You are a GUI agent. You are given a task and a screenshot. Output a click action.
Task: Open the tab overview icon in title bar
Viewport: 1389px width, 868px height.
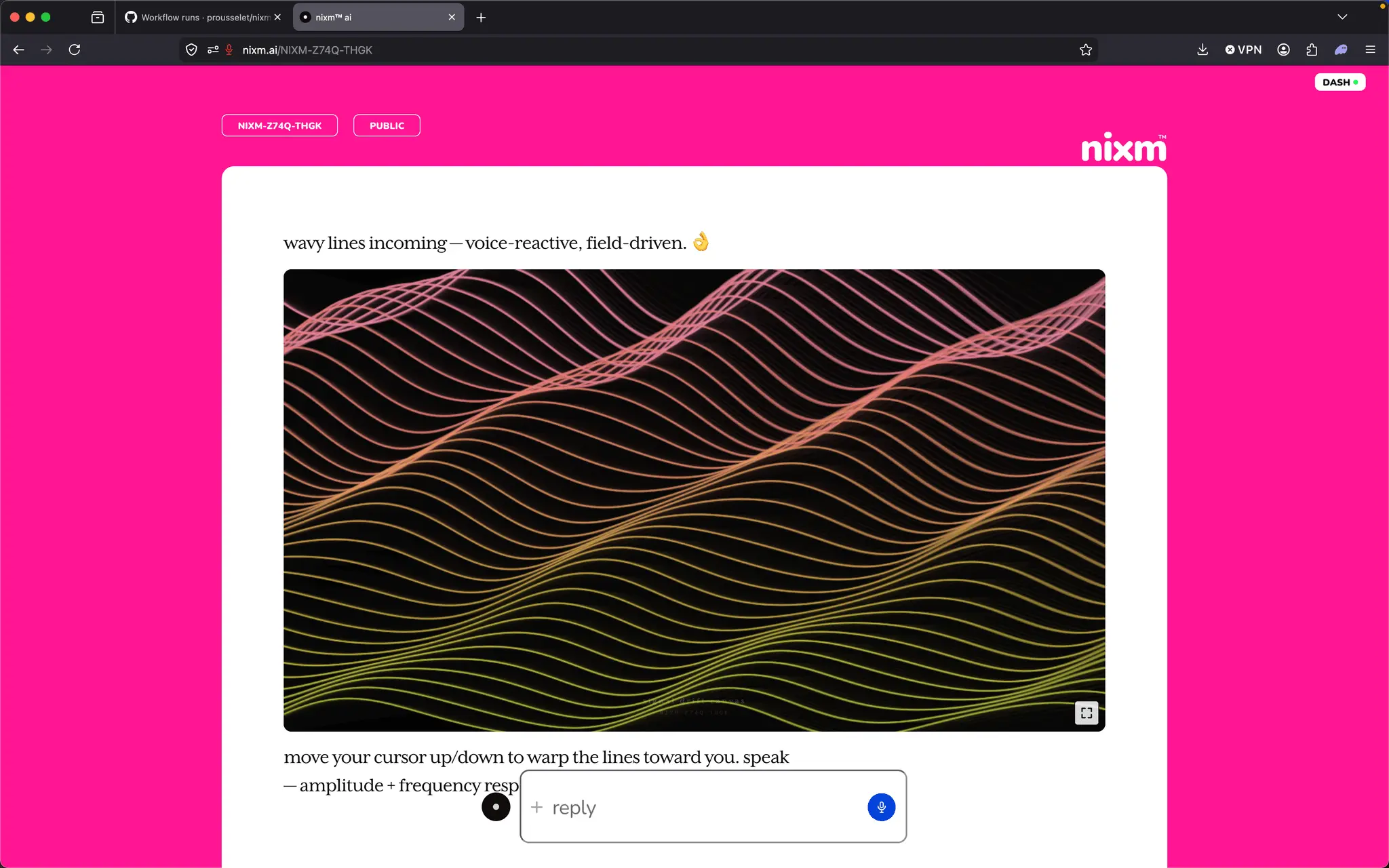click(98, 18)
